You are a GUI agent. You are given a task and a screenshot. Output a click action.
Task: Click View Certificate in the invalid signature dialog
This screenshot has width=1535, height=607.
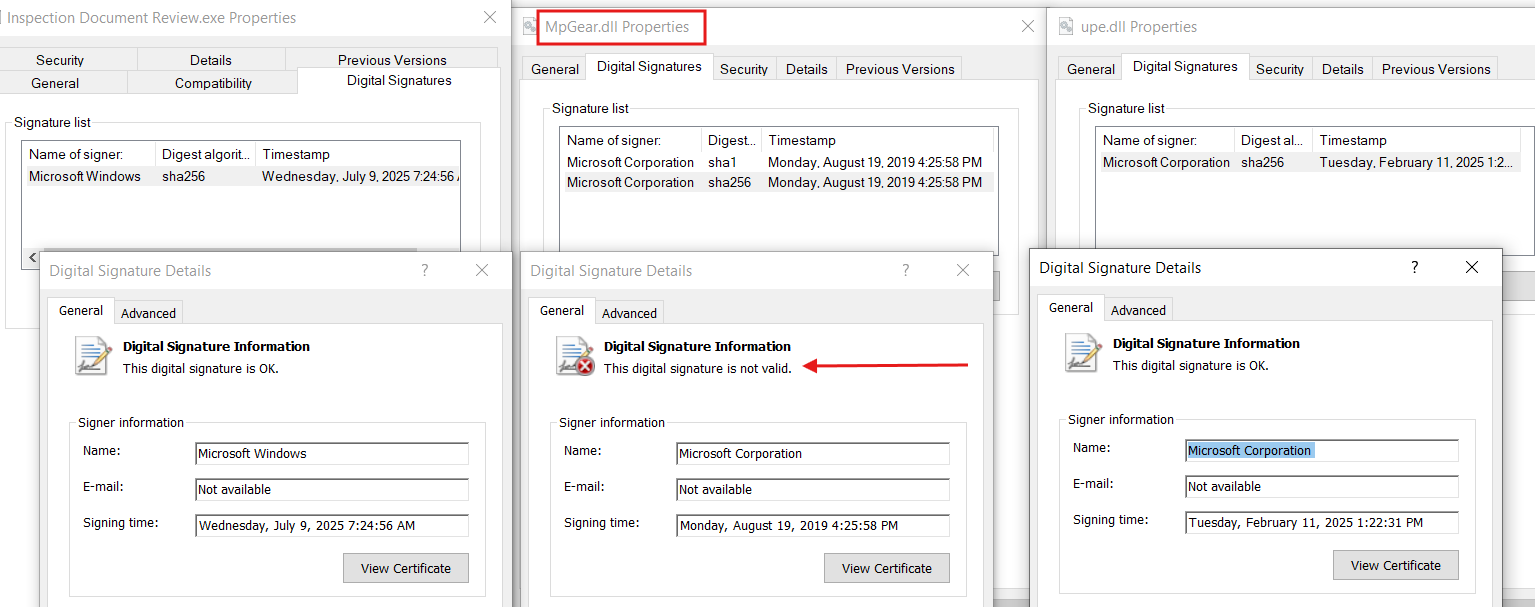point(886,568)
